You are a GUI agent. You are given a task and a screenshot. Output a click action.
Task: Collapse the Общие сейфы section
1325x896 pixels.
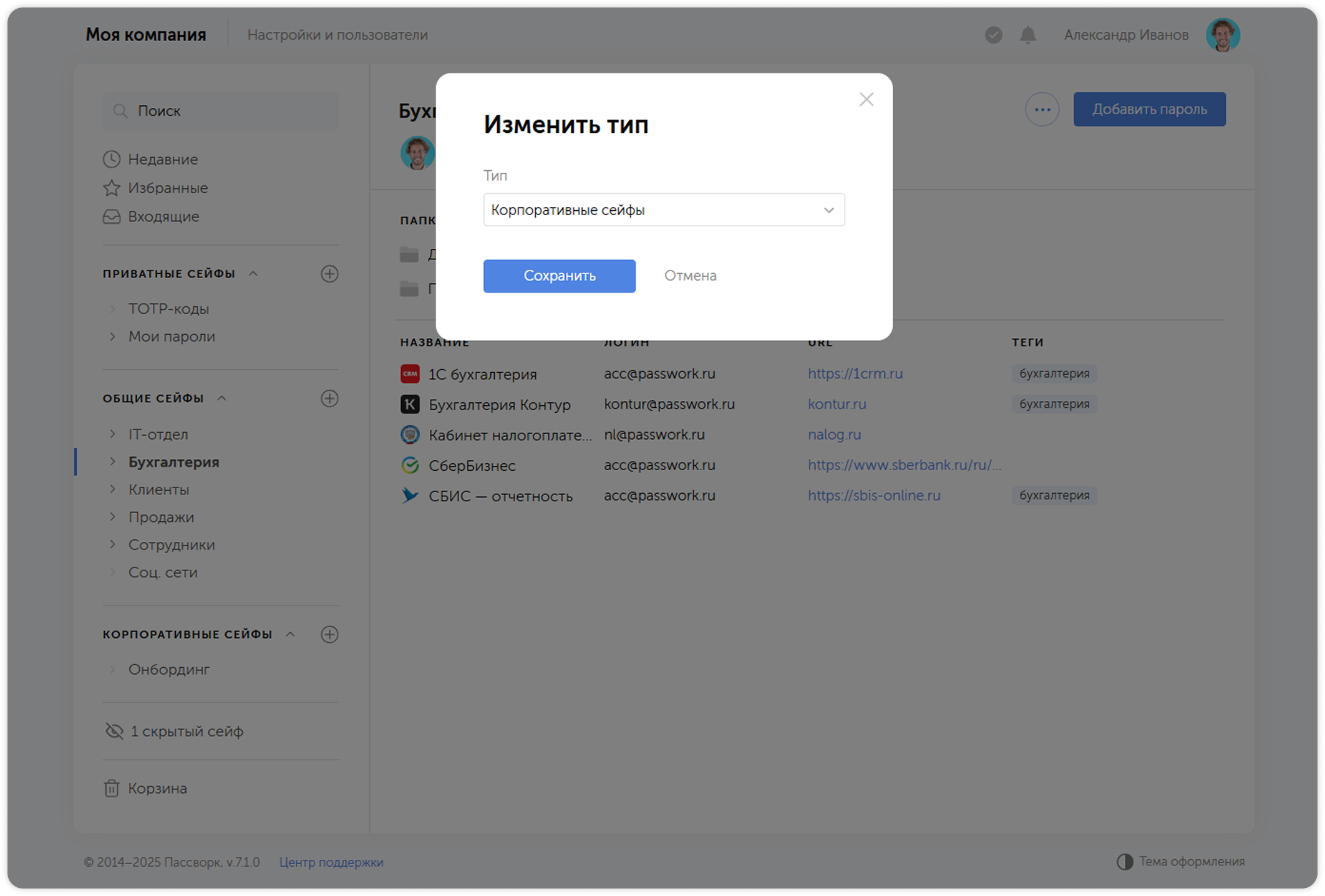[x=222, y=398]
